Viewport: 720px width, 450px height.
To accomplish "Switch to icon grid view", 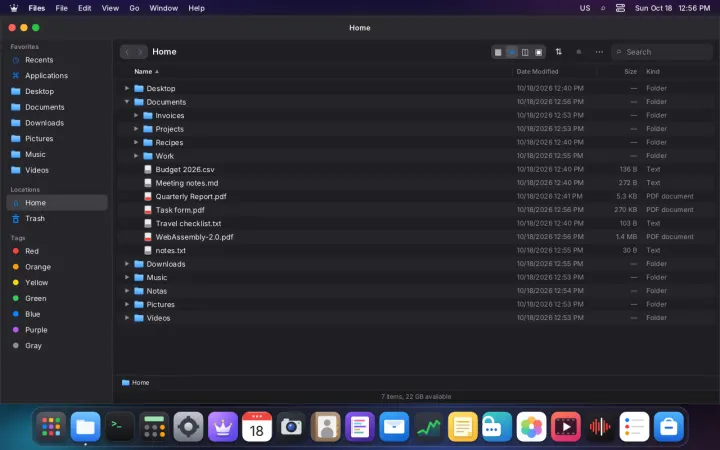I will [x=498, y=52].
